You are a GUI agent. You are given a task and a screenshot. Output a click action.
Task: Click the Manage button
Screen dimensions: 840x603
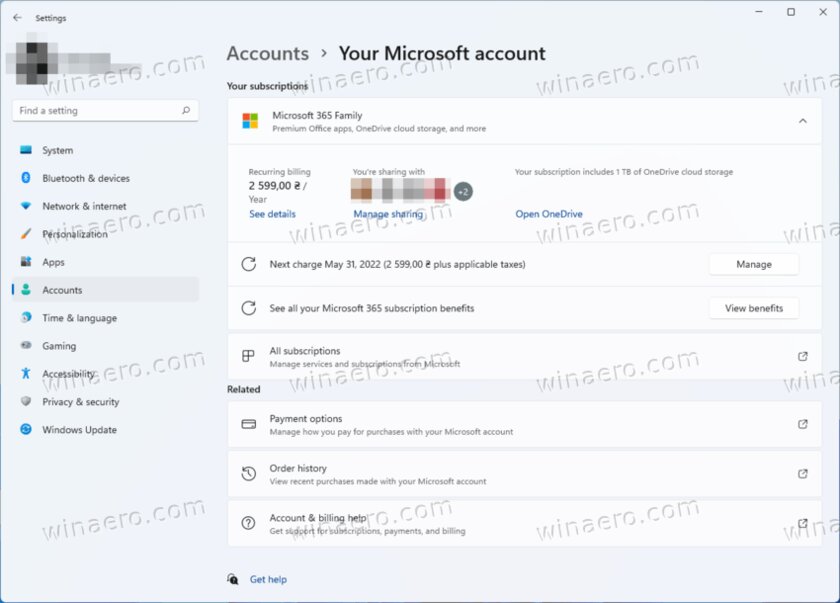click(754, 264)
